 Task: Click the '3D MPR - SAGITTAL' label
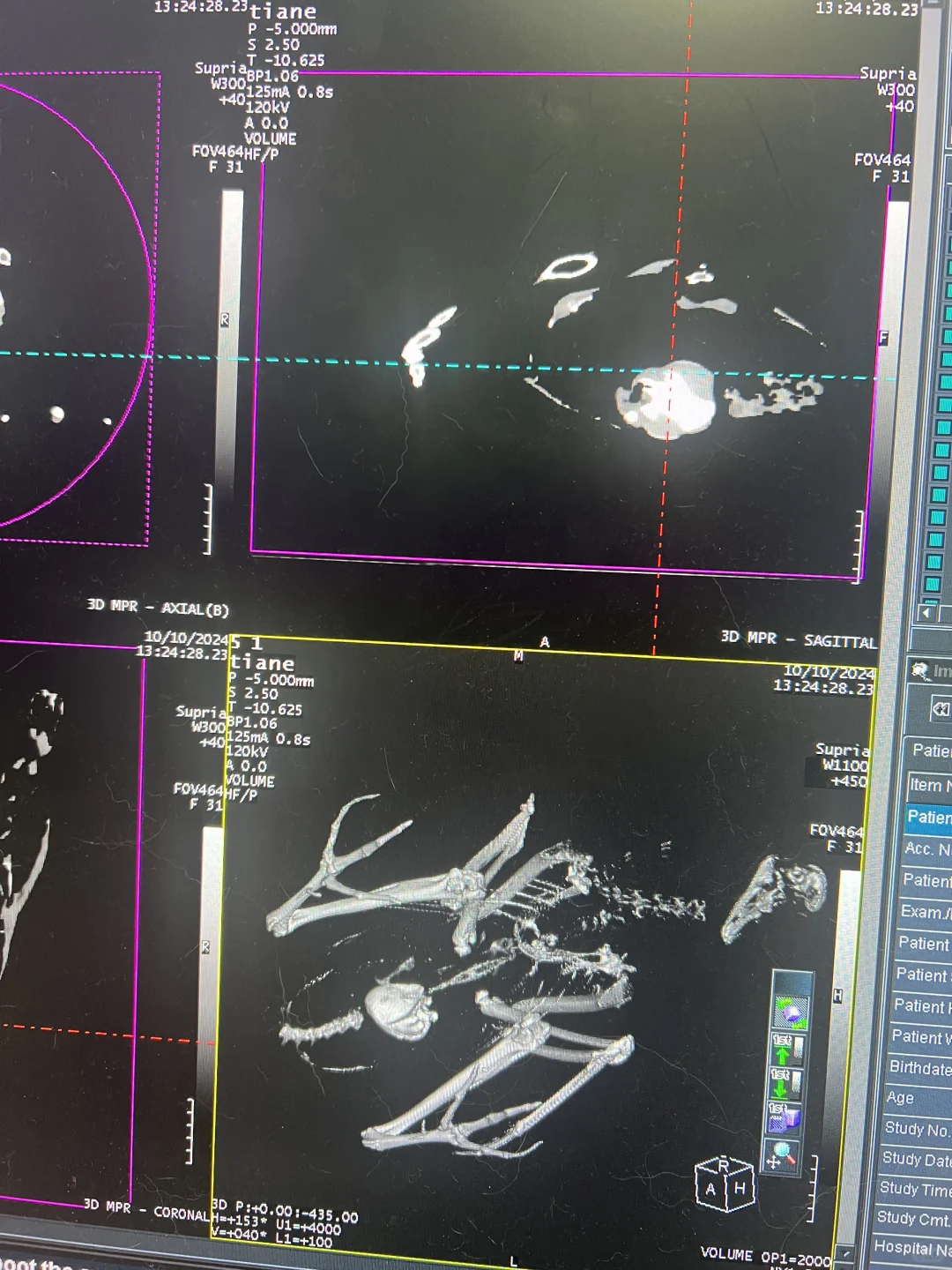tap(799, 639)
